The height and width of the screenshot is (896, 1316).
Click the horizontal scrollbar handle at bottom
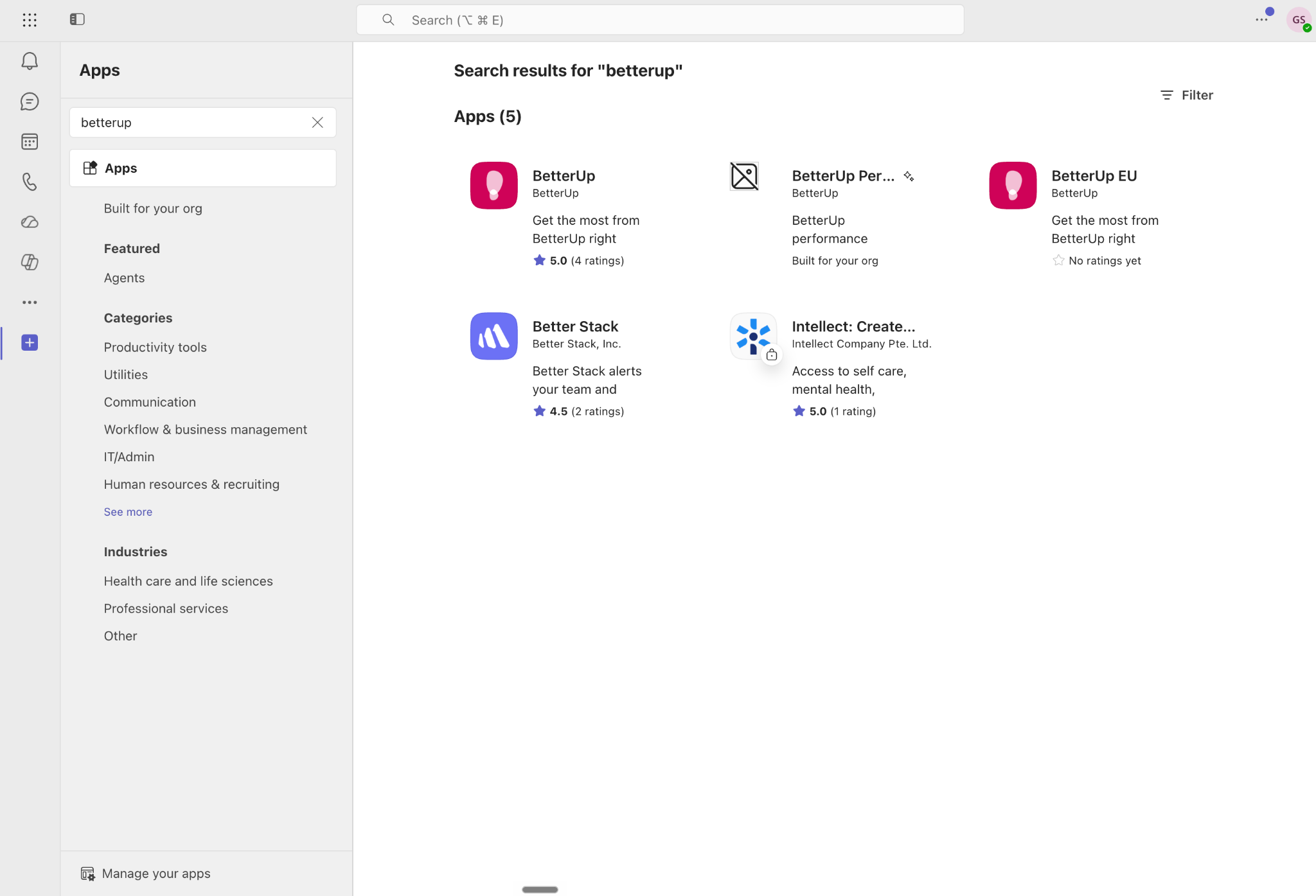(540, 890)
